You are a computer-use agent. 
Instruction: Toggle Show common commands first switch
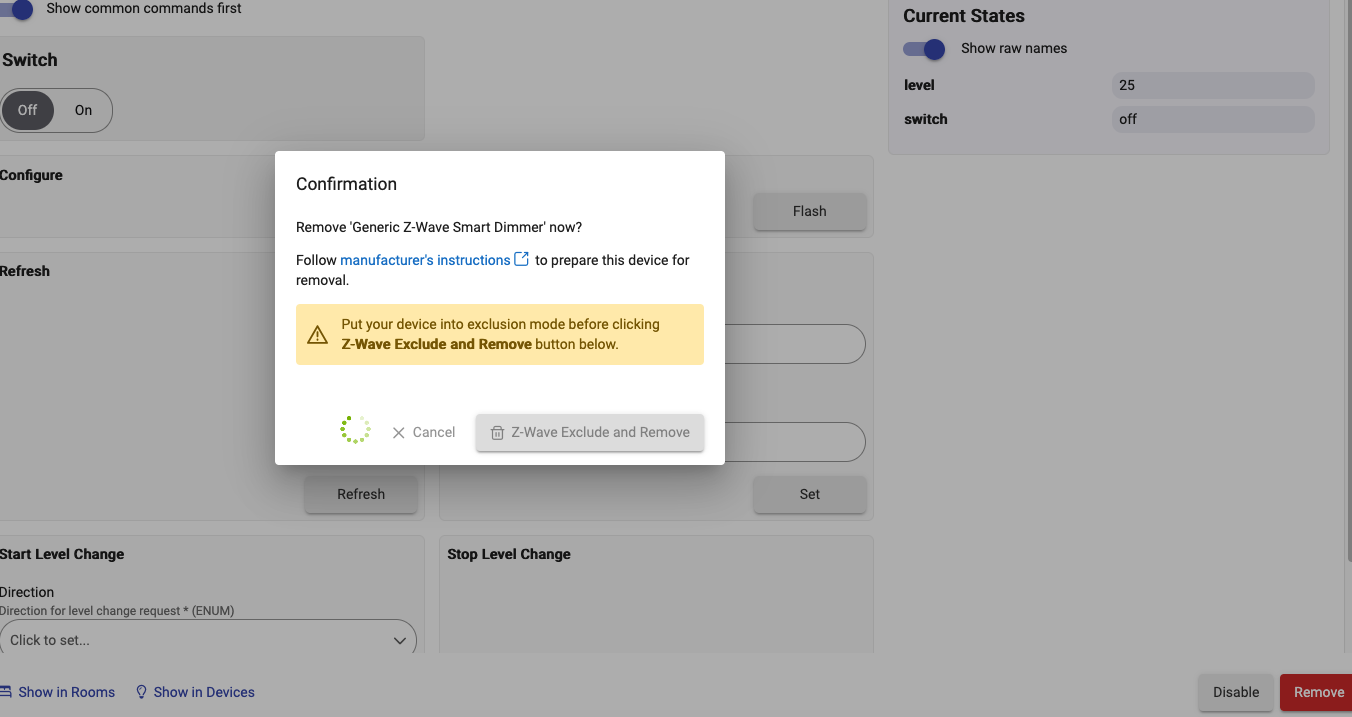click(x=17, y=9)
